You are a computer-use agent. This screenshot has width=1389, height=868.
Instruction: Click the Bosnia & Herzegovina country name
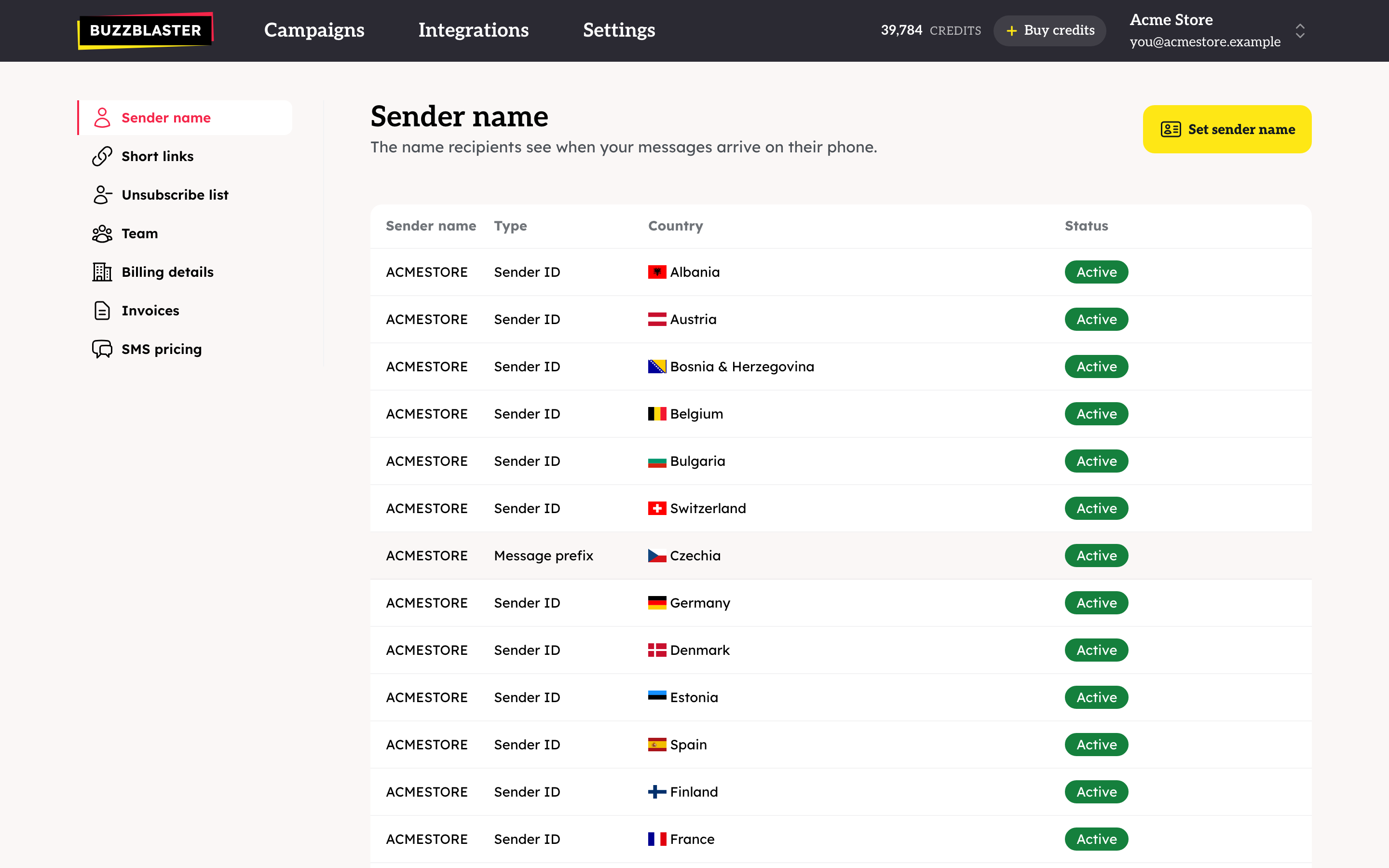(x=742, y=366)
